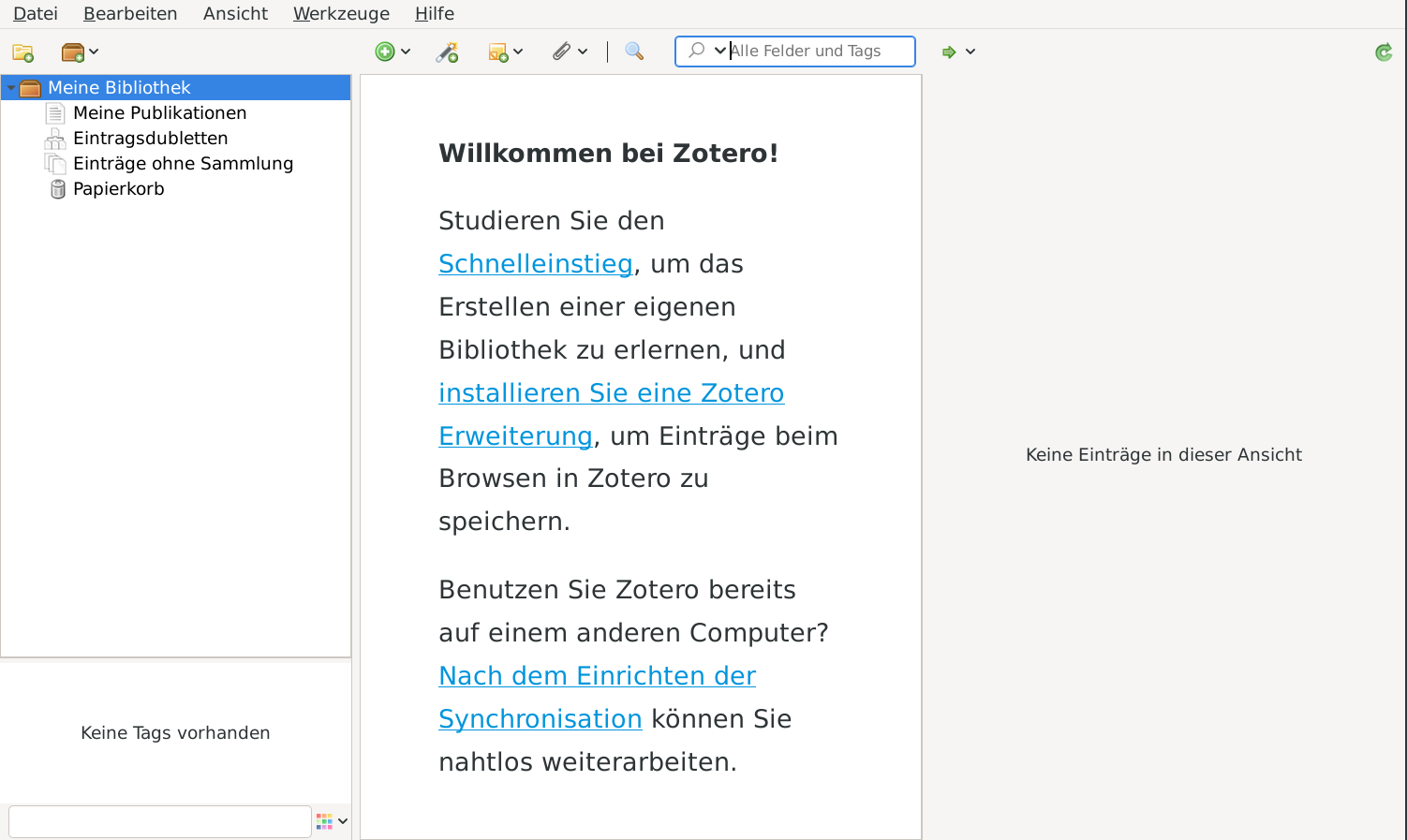
Task: Click the Add Attachment paperclip icon
Action: point(561,52)
